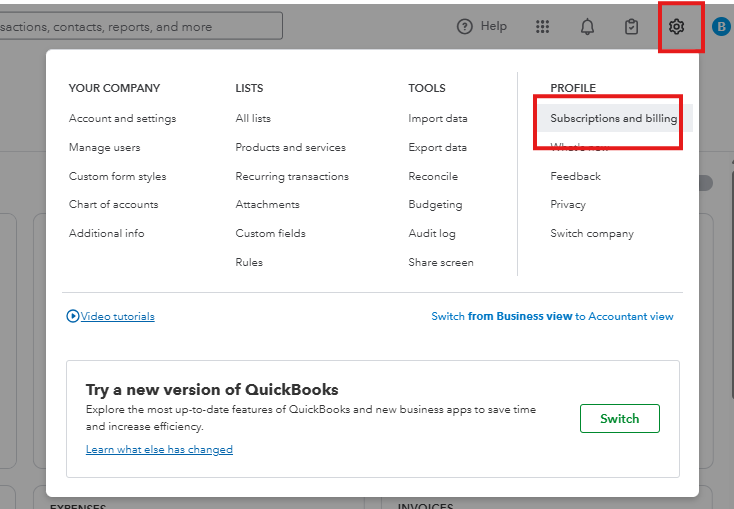The image size is (734, 509).
Task: Open Learn what else has changed link
Action: pos(159,450)
